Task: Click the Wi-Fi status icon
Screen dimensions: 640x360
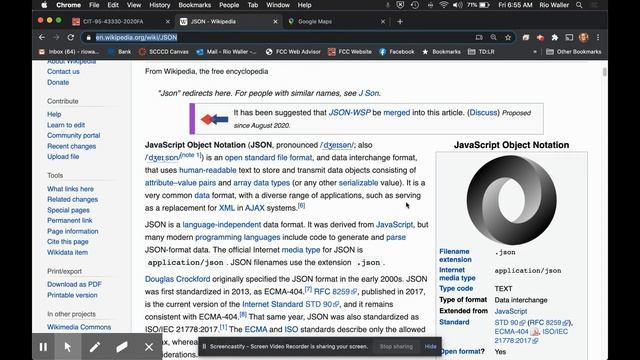Action: pyautogui.click(x=444, y=5)
